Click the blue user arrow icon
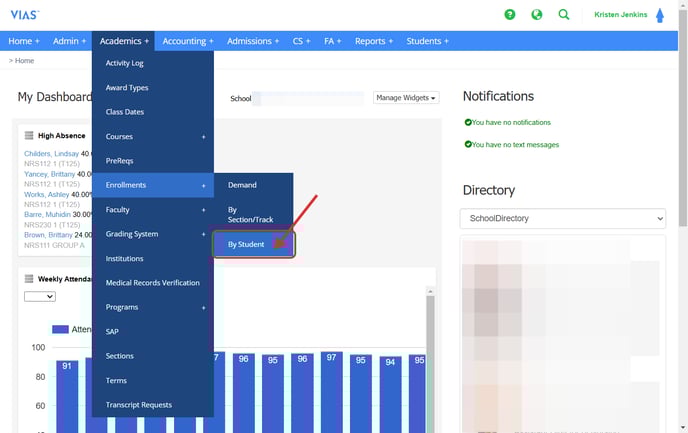Image resolution: width=688 pixels, height=433 pixels. tap(659, 15)
